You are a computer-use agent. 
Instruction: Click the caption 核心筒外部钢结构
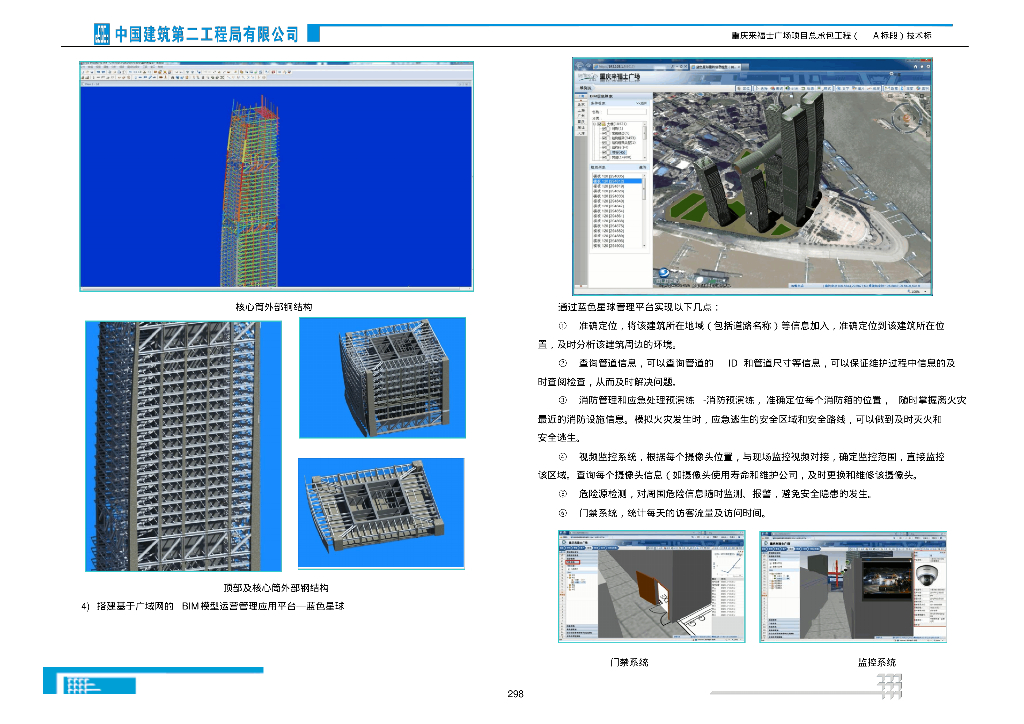point(274,306)
